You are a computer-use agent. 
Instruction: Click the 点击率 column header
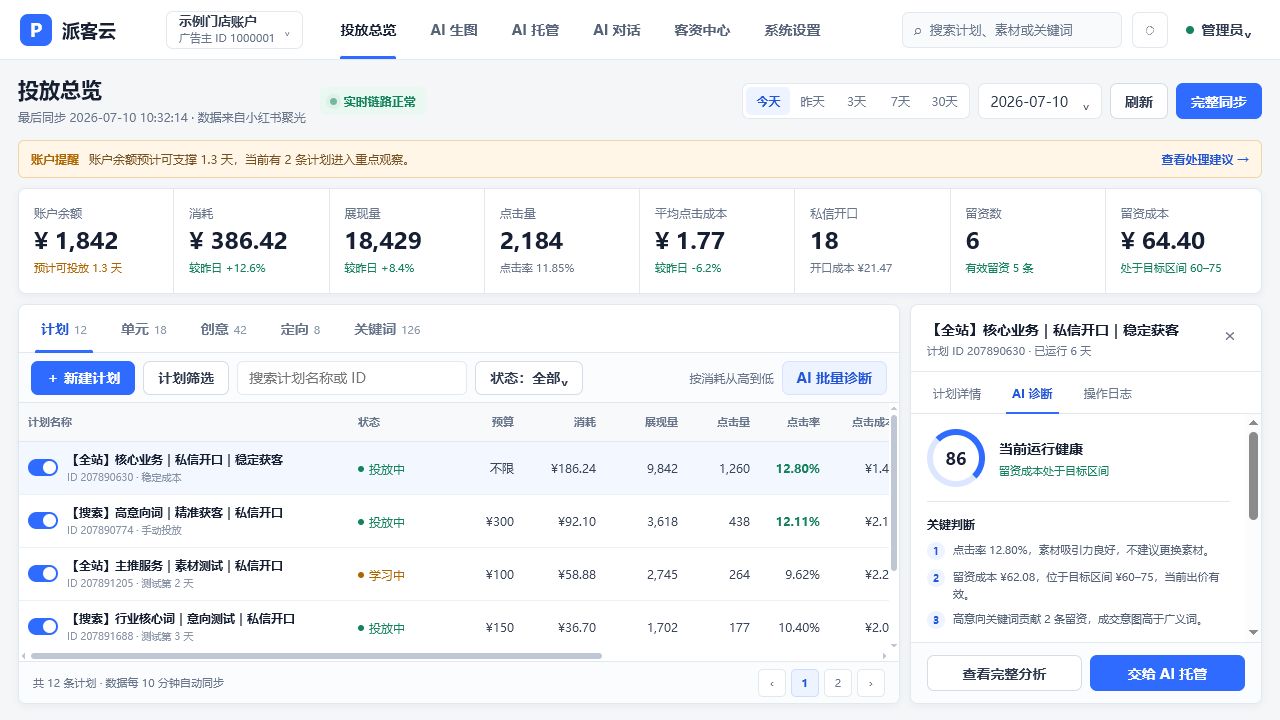point(803,422)
